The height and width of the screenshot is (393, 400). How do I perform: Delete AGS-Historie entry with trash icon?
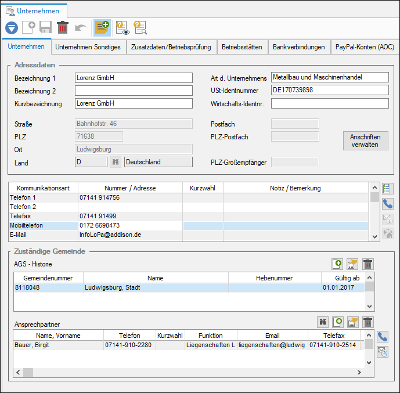point(368,264)
